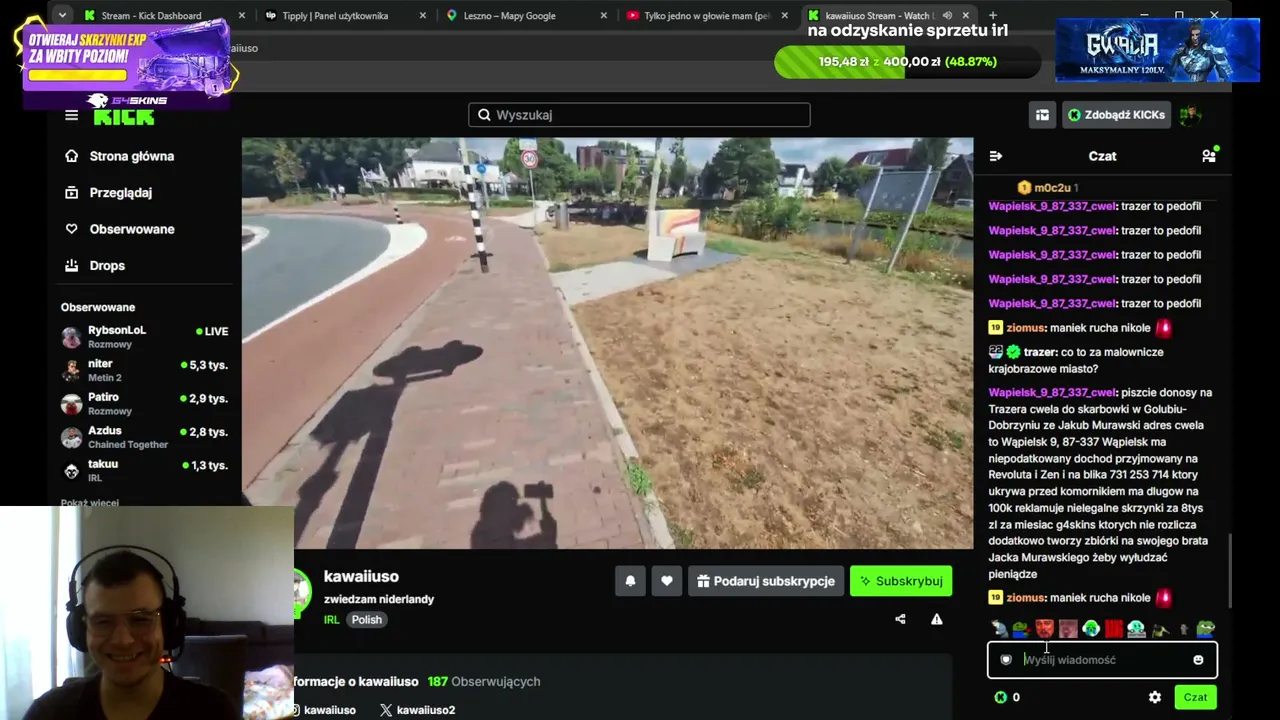The height and width of the screenshot is (720, 1280).
Task: Click the Kick logo
Action: pos(124,116)
